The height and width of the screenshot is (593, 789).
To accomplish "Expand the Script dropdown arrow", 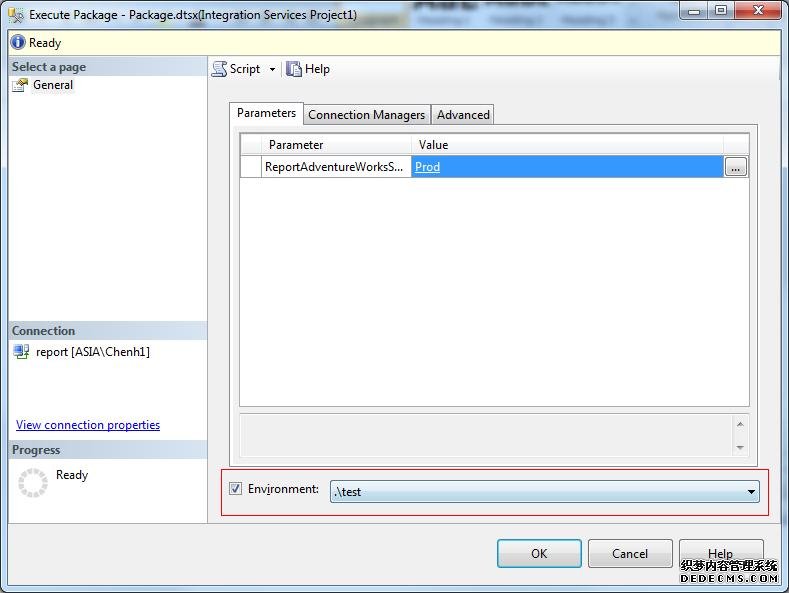I will click(272, 70).
